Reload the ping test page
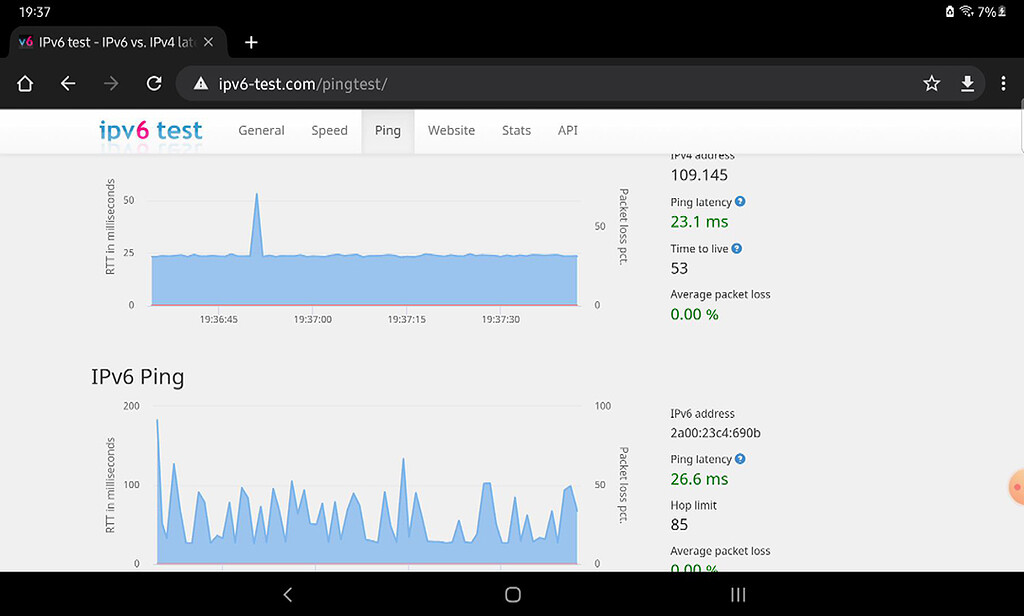 click(154, 84)
